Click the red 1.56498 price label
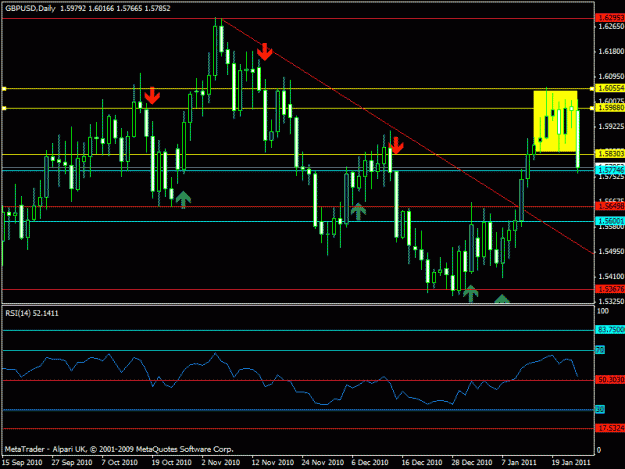Screen dimensions: 625x469 pos(610,206)
